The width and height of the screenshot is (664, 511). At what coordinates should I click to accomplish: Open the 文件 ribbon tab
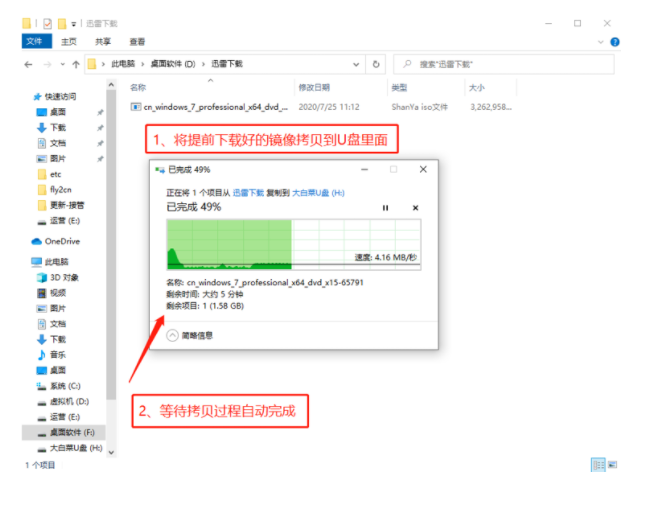36,41
